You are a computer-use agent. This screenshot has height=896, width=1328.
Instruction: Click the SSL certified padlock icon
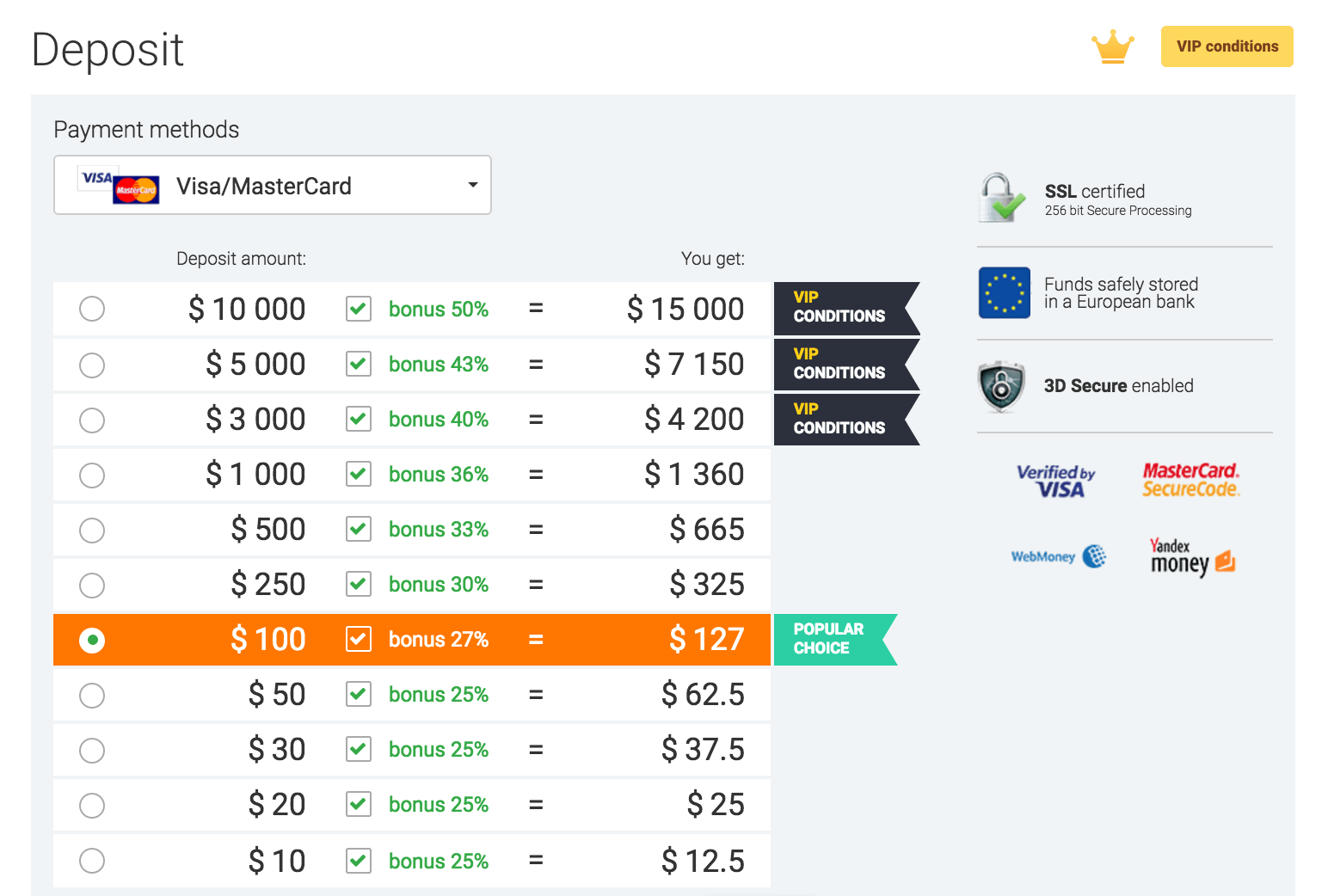1000,198
